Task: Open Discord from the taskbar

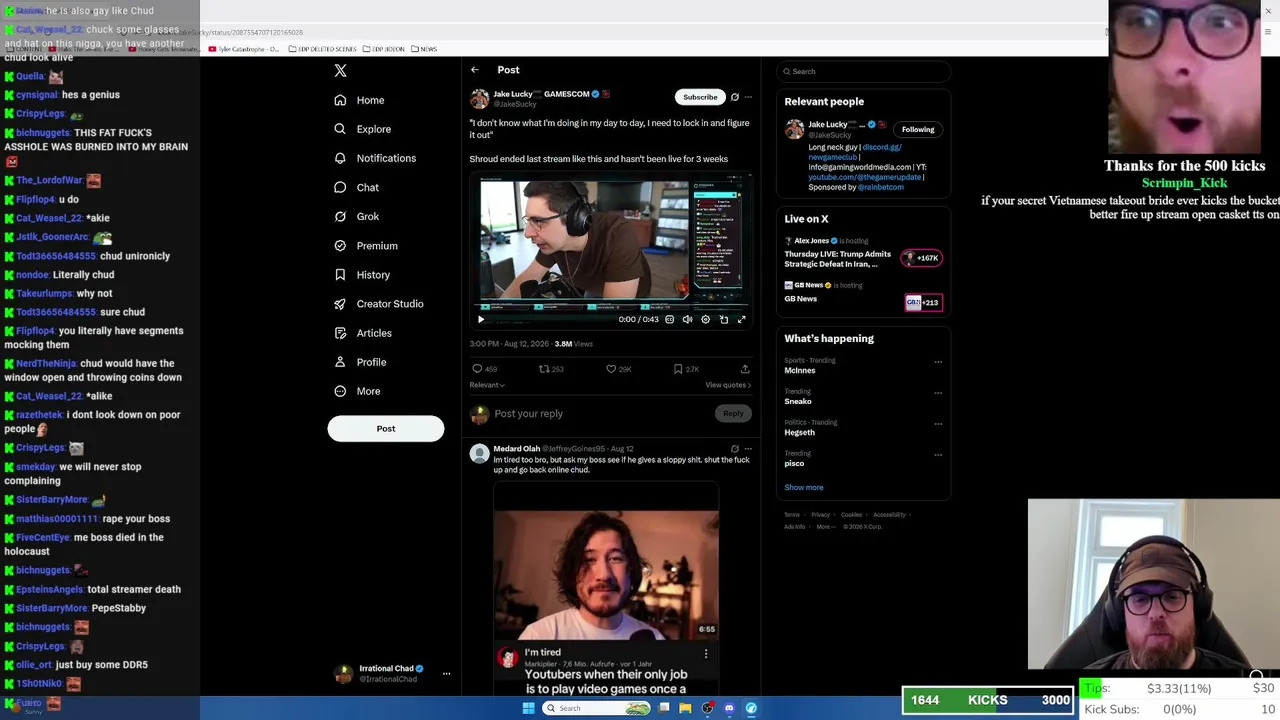Action: point(729,708)
